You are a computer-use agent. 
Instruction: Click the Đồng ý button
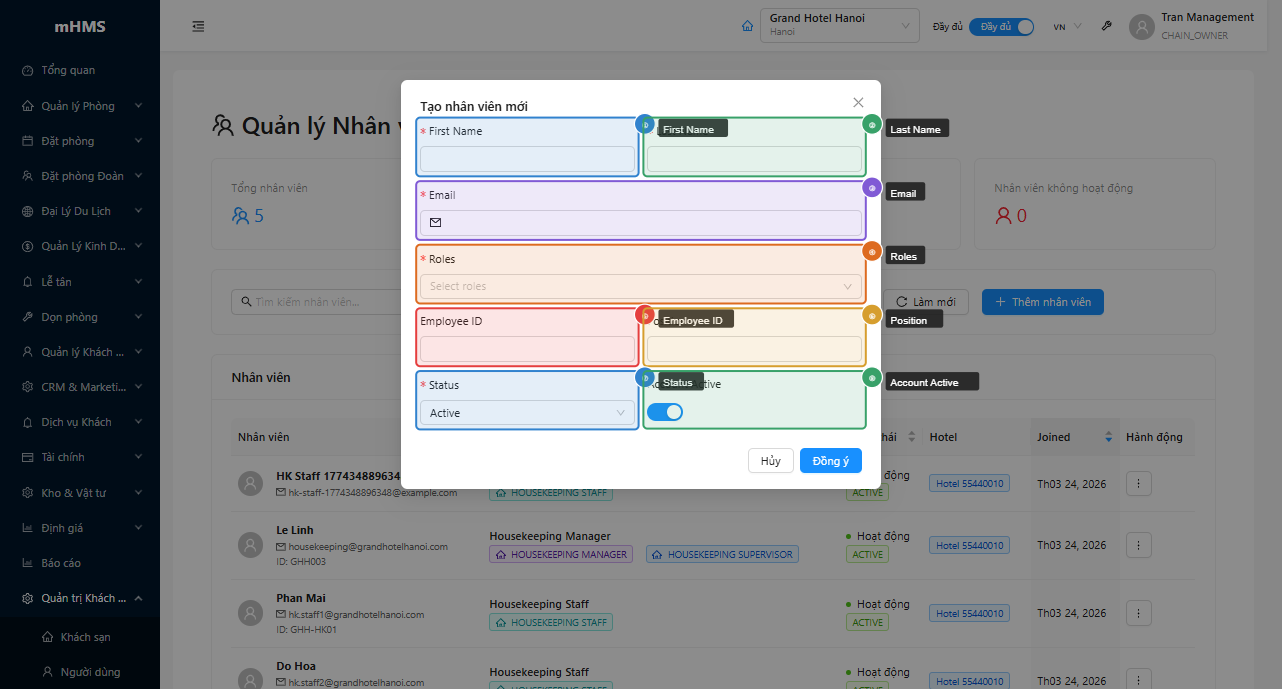830,461
